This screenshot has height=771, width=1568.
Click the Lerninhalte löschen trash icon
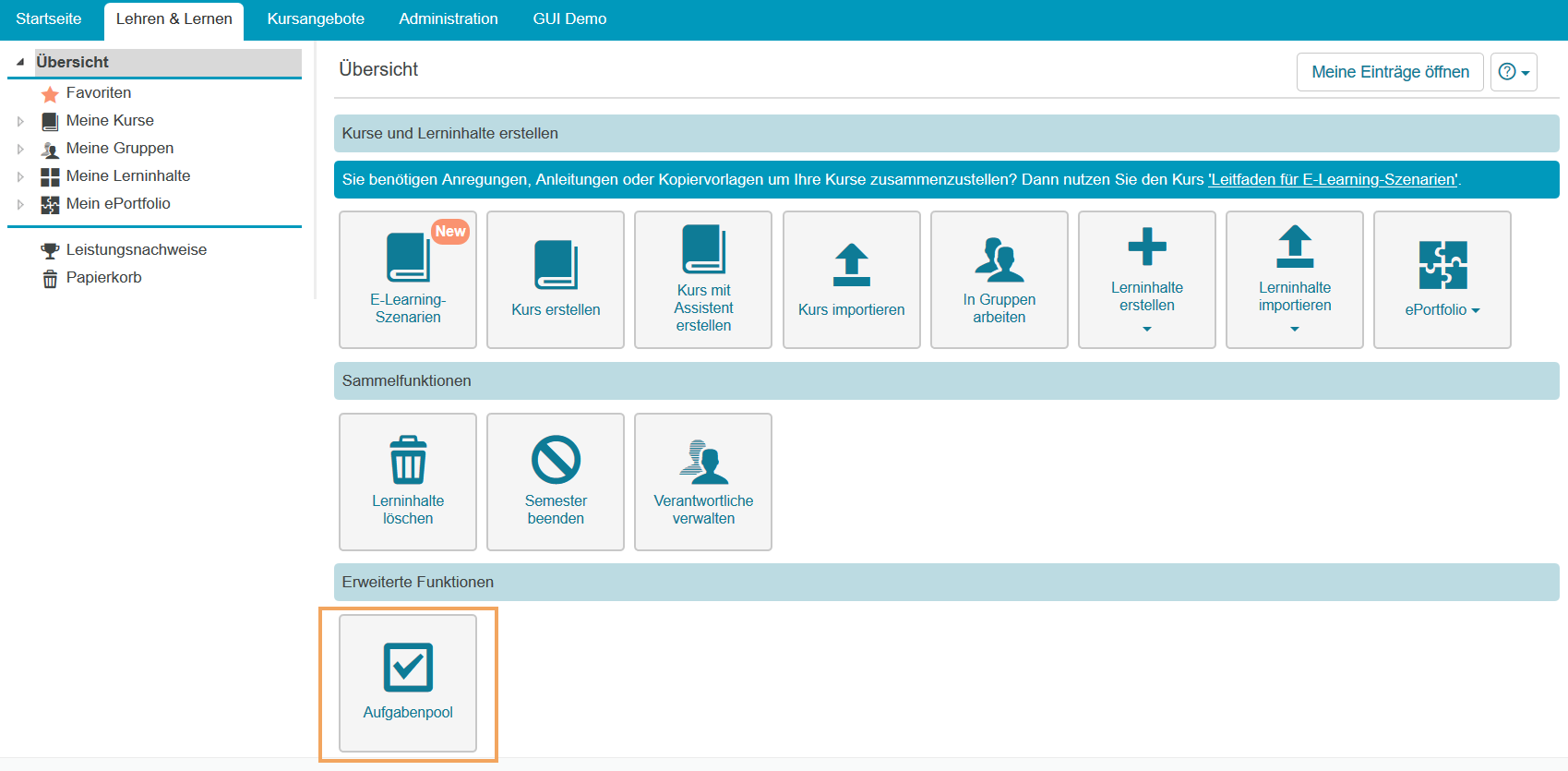408,460
